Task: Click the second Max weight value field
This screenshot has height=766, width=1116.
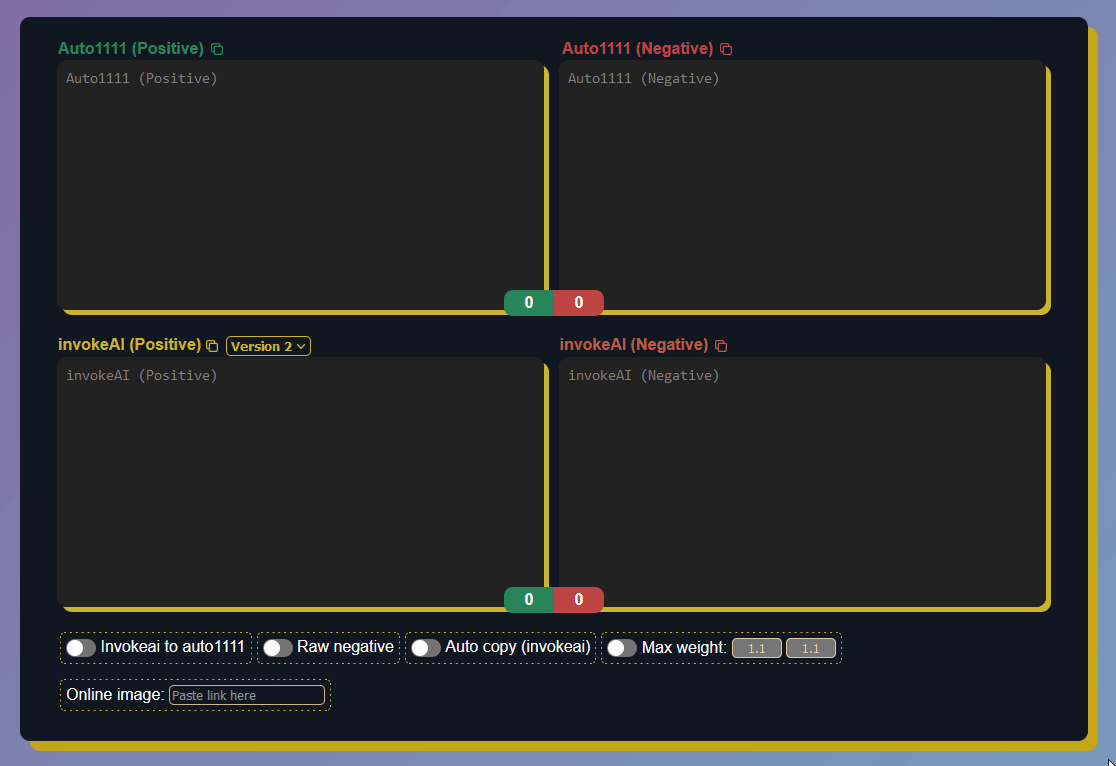Action: 811,649
